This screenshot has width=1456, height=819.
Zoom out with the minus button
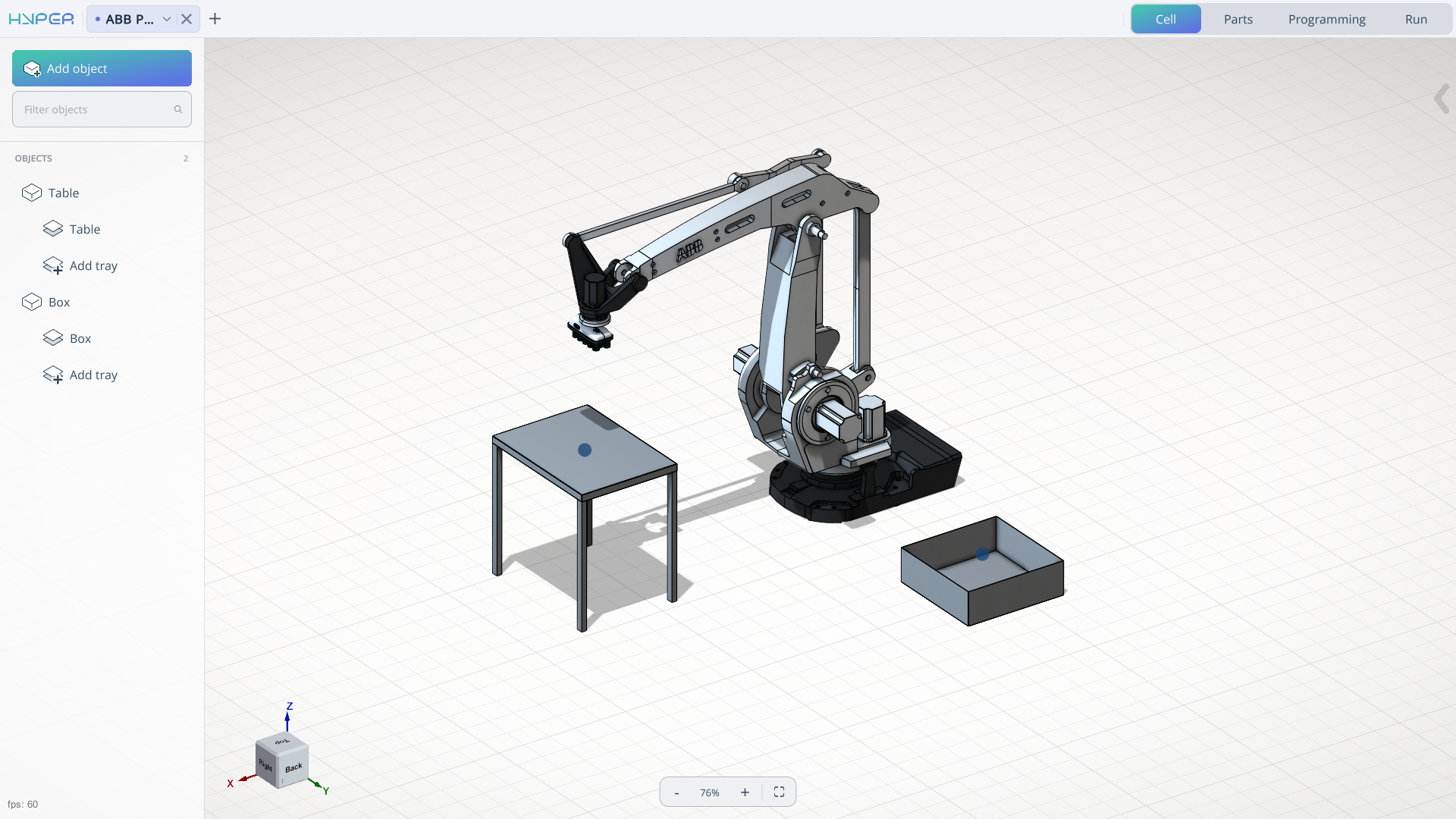tap(676, 792)
